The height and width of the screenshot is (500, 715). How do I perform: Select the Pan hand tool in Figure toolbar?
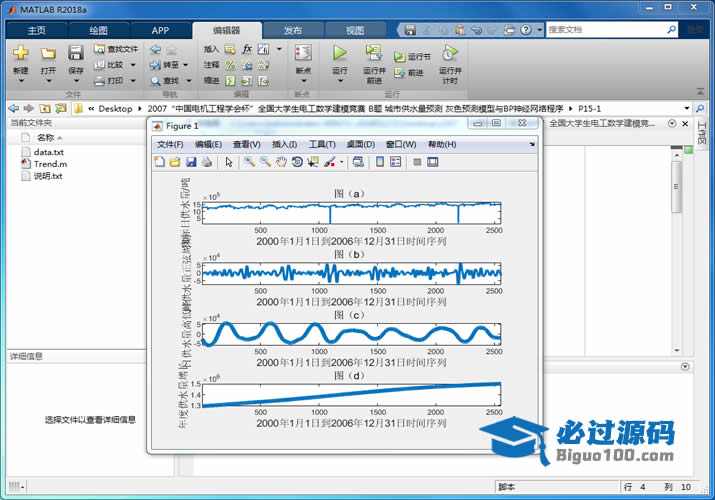(x=281, y=162)
